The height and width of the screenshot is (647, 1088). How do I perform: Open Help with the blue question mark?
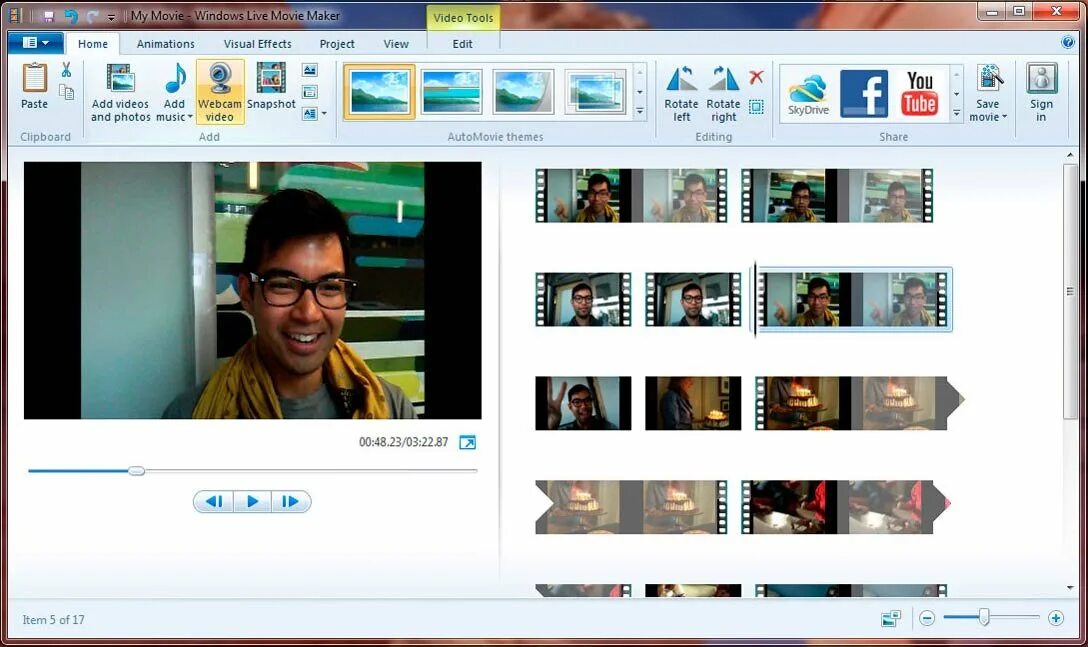click(x=1068, y=42)
